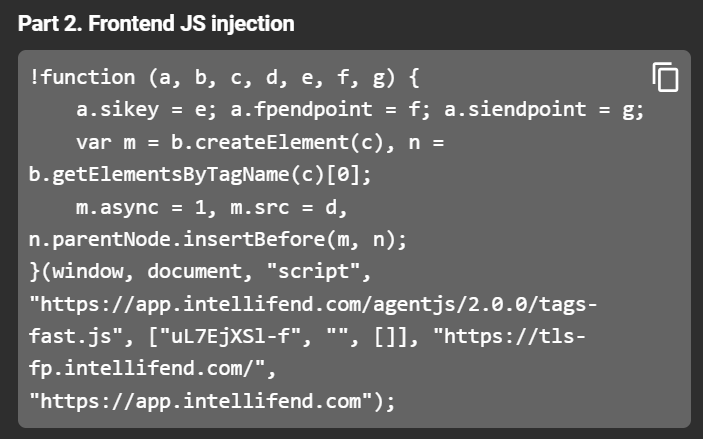The image size is (703, 439).
Task: Click the "a.siendpoint = g" assignment
Action: 539,110
